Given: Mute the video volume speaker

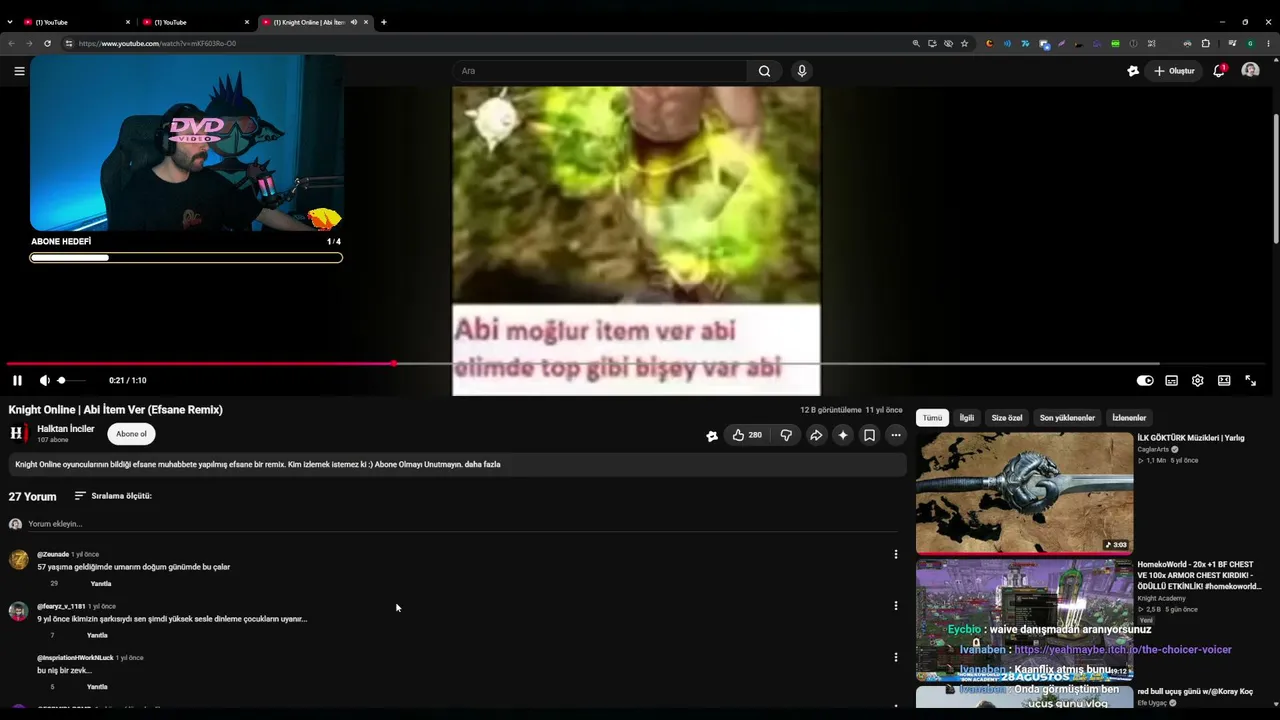Looking at the screenshot, I should point(44,380).
